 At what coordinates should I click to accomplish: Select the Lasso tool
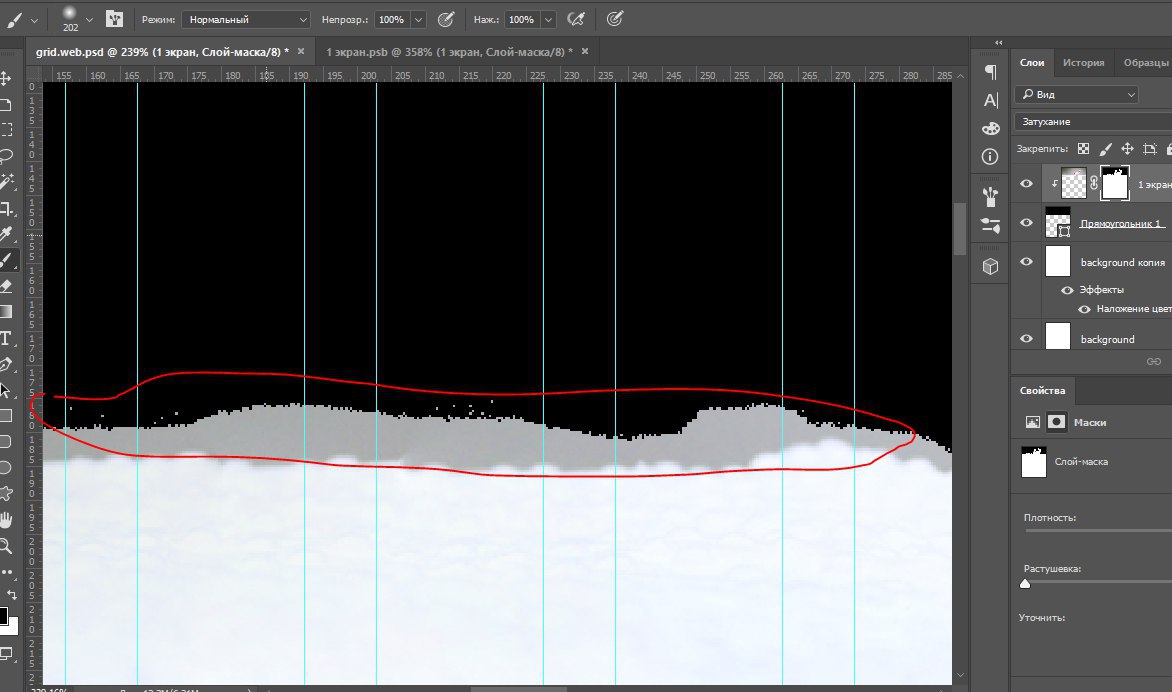click(6, 155)
